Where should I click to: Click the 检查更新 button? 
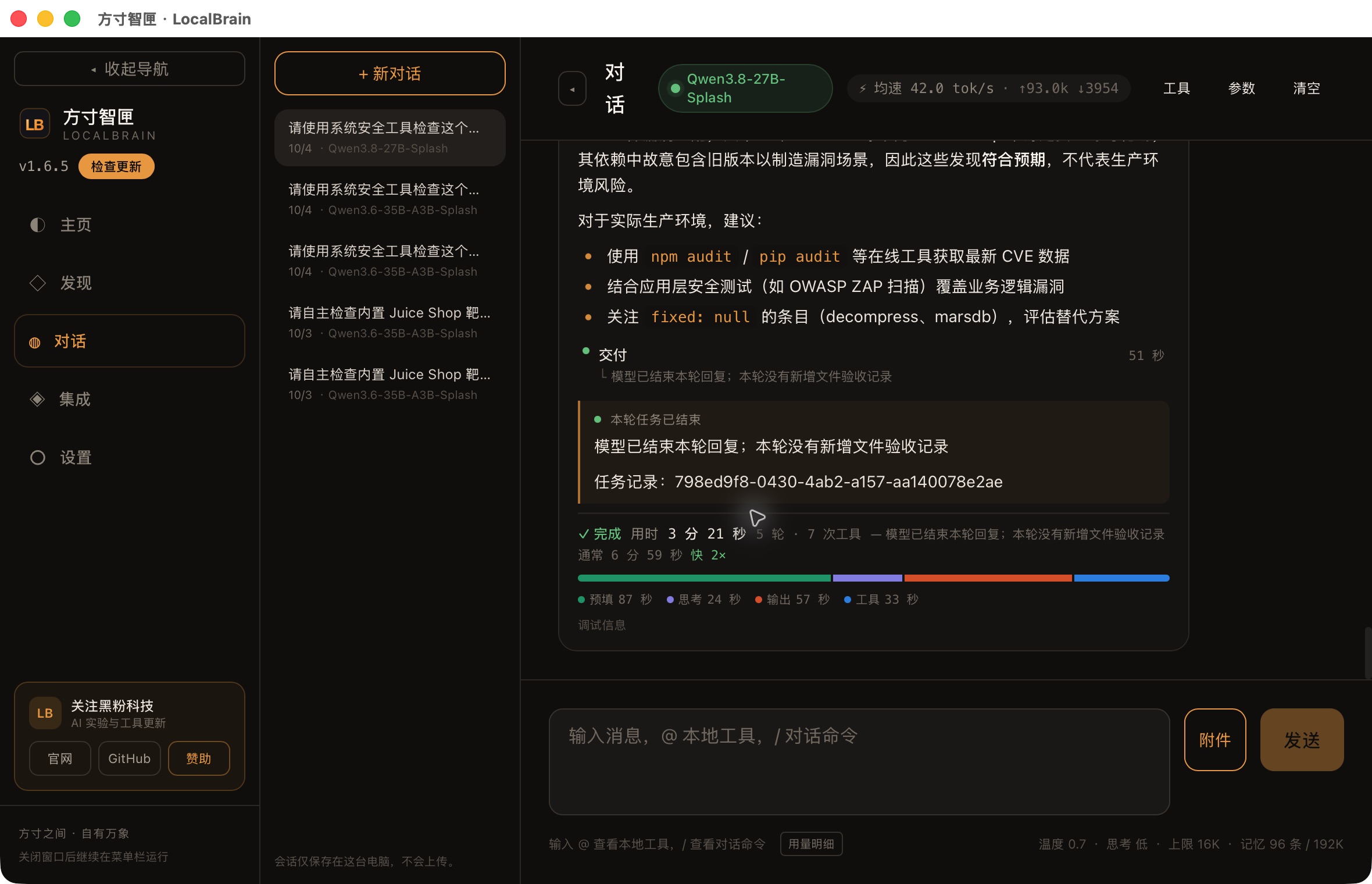(116, 167)
